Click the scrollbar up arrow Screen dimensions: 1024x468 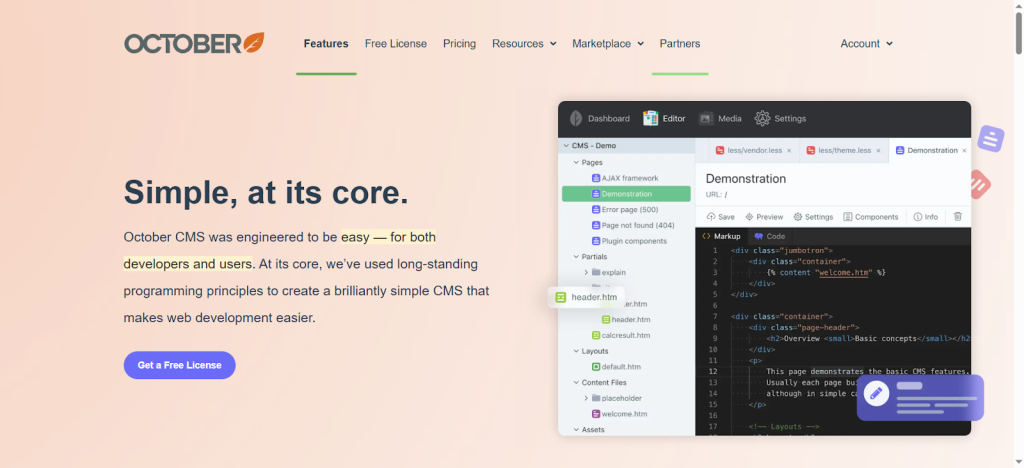[1018, 5]
